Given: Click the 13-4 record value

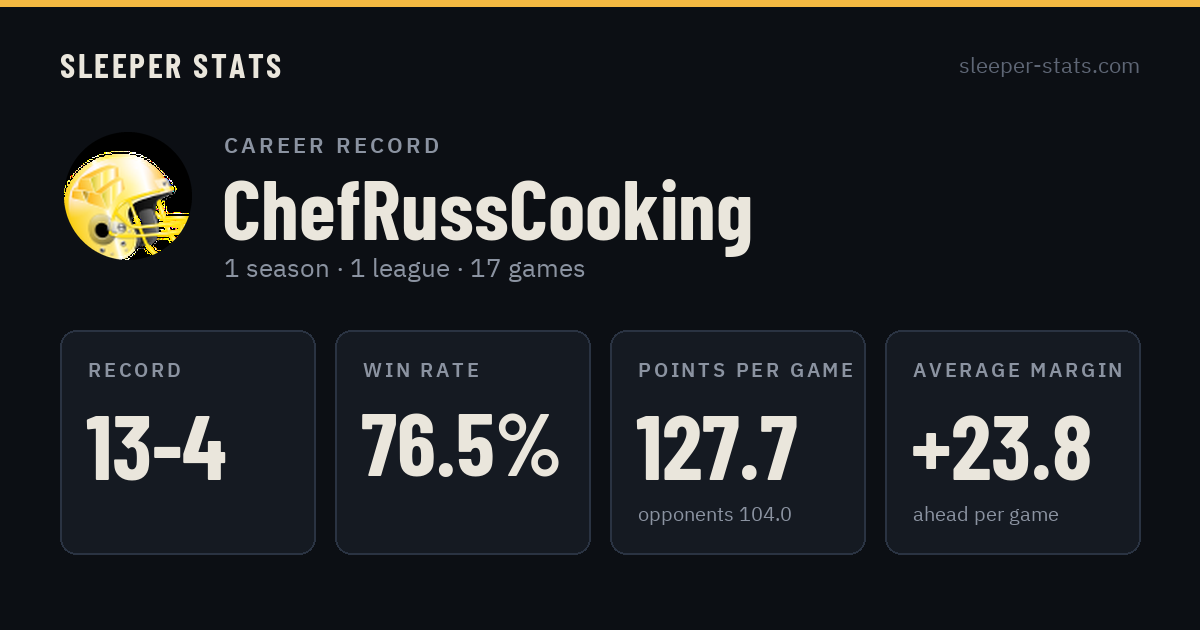Looking at the screenshot, I should click(157, 448).
